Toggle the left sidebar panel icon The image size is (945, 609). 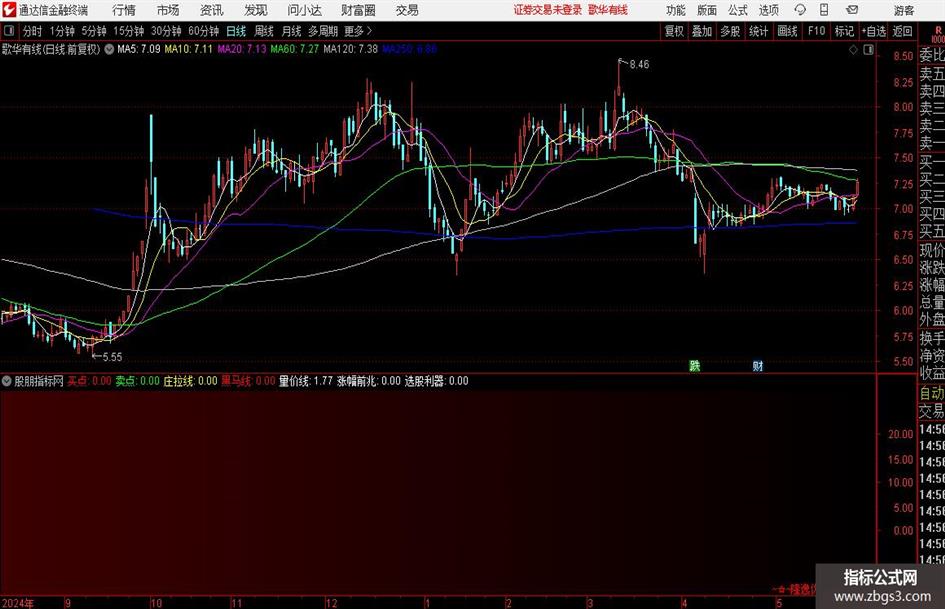8,31
